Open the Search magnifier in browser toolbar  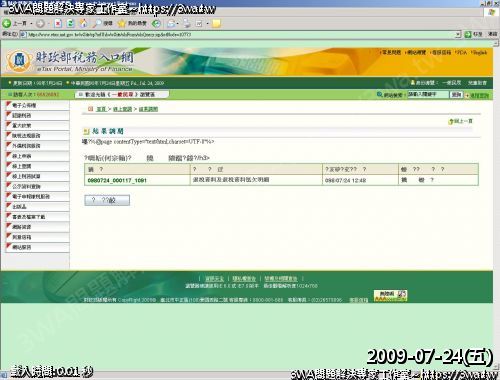[x=97, y=23]
